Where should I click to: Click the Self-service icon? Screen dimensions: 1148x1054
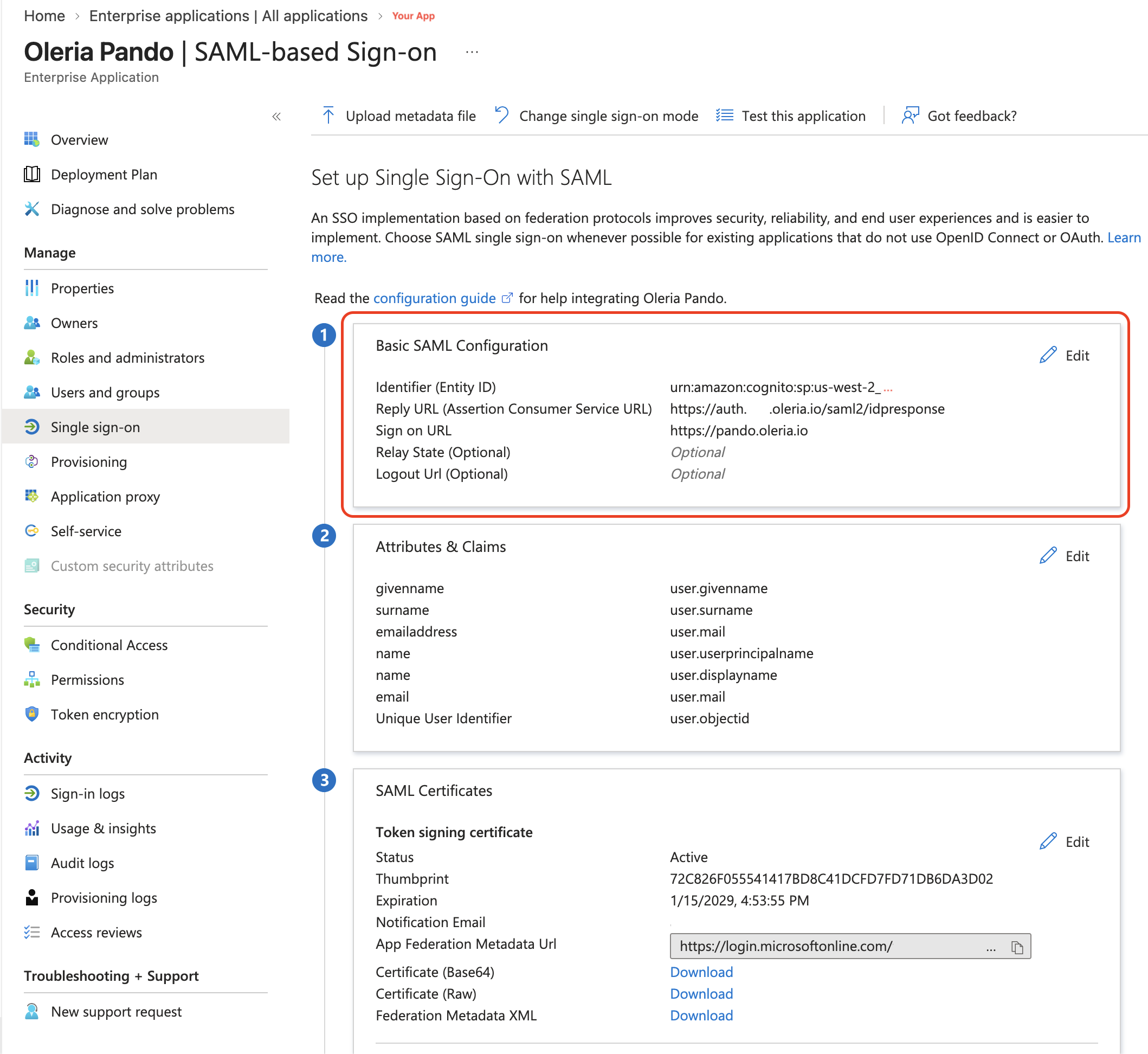pyautogui.click(x=32, y=531)
